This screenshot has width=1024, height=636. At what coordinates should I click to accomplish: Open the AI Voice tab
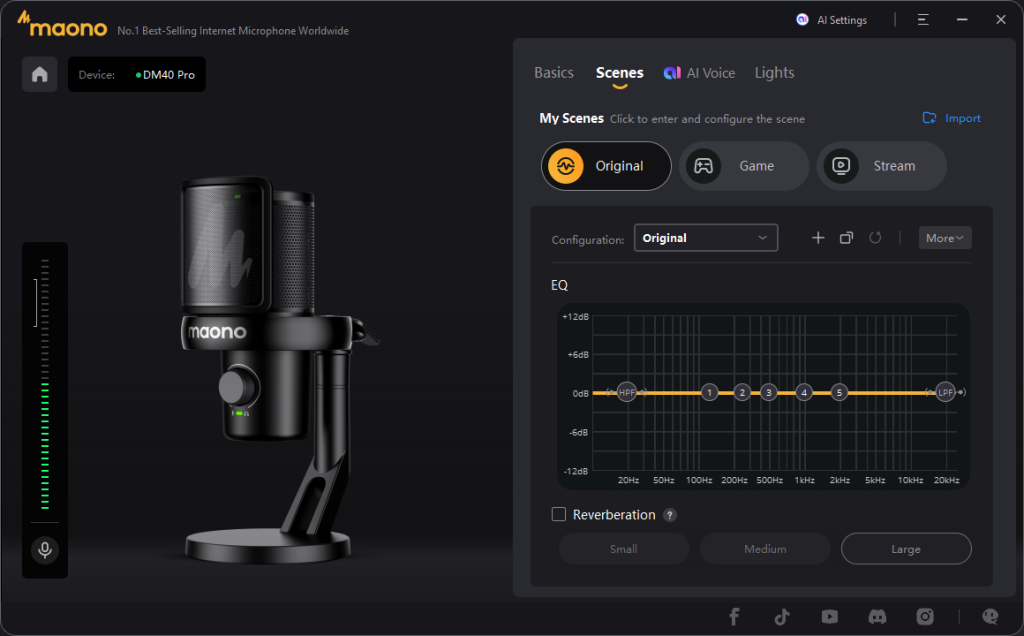coord(698,73)
